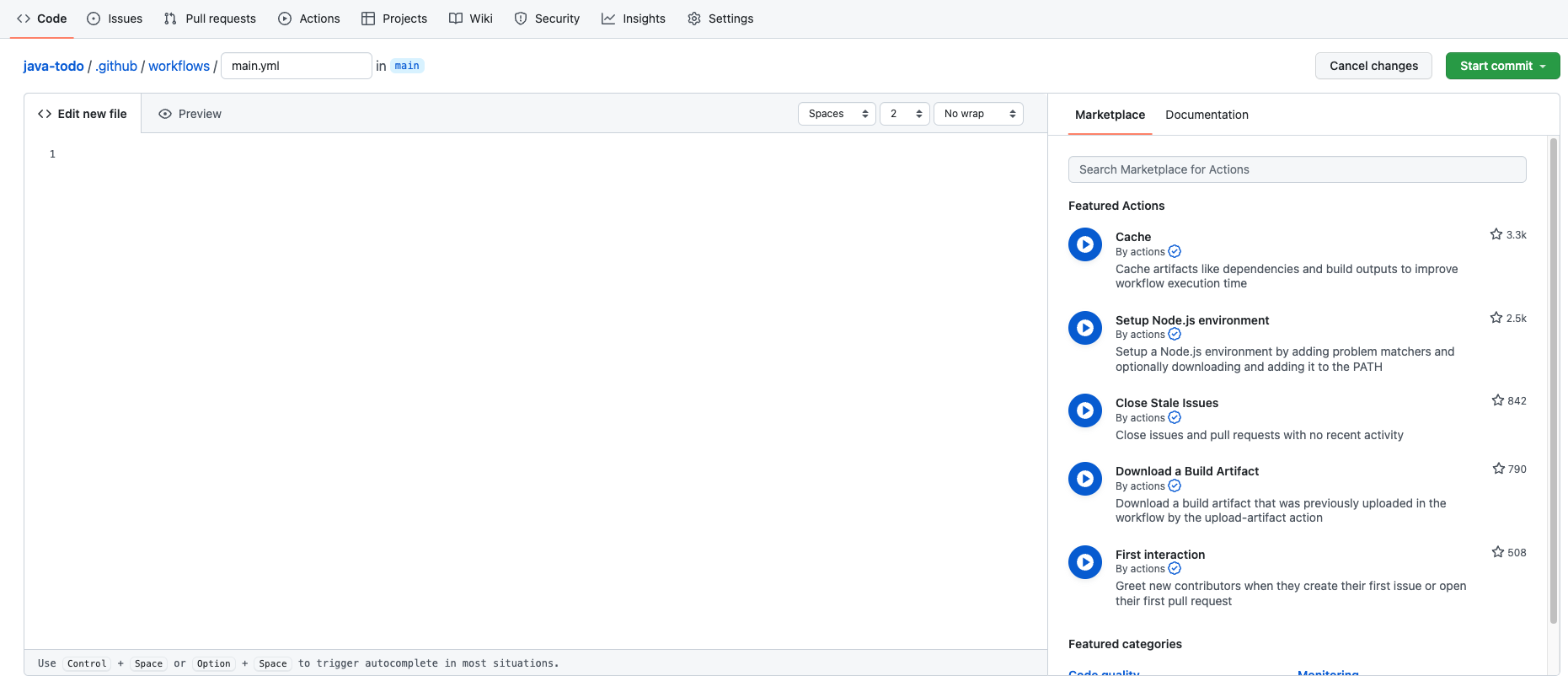Click the main branch label
This screenshot has height=676, width=1568.
(407, 66)
